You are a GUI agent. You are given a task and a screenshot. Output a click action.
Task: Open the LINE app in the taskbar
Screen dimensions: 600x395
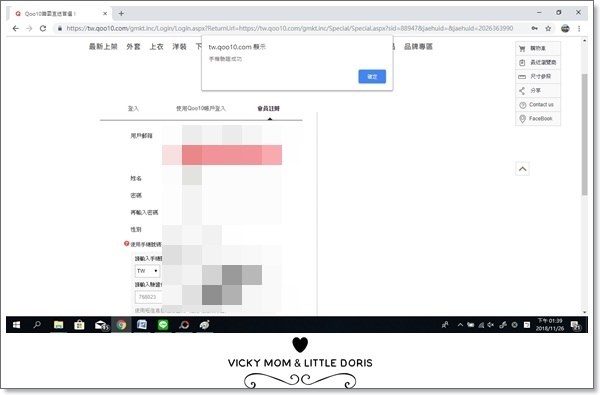163,325
